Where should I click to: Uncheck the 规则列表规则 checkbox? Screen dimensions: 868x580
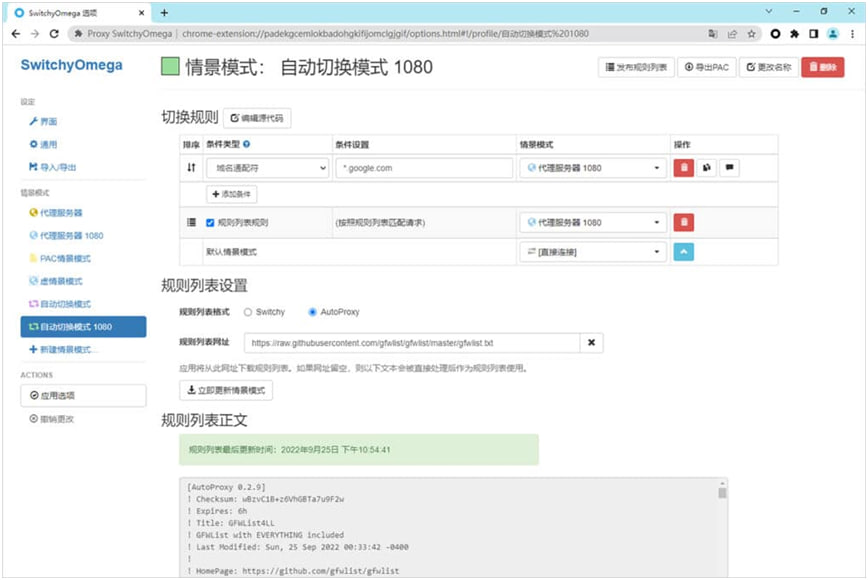(x=210, y=223)
